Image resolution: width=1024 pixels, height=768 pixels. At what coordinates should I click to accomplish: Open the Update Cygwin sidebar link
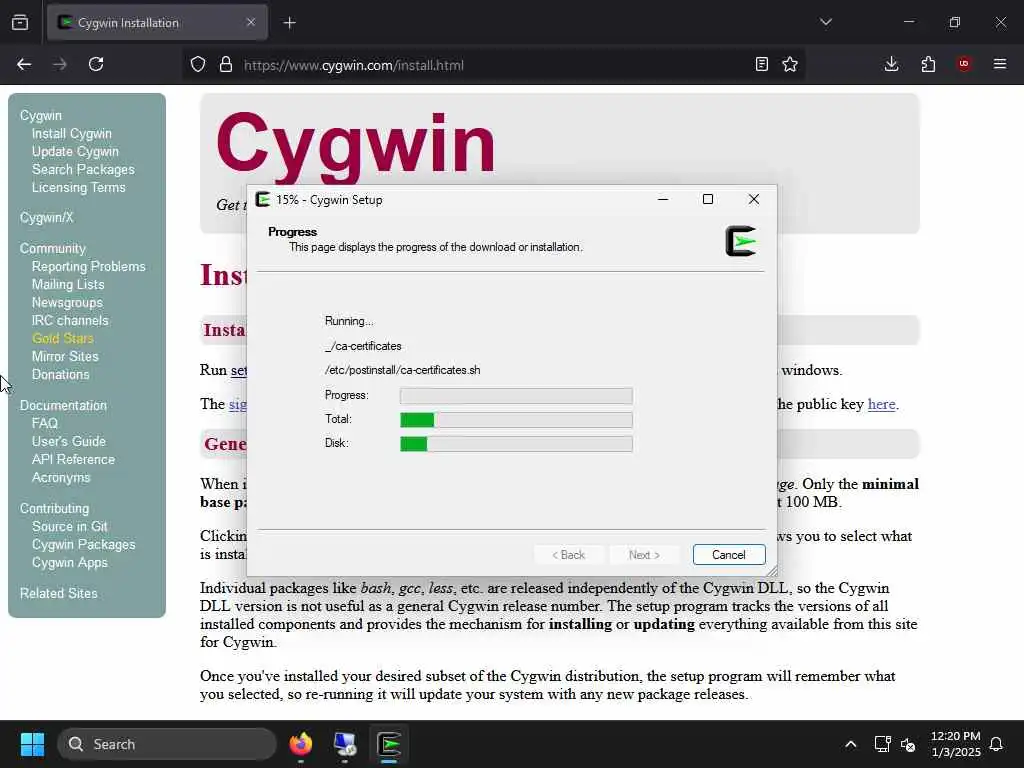75,152
